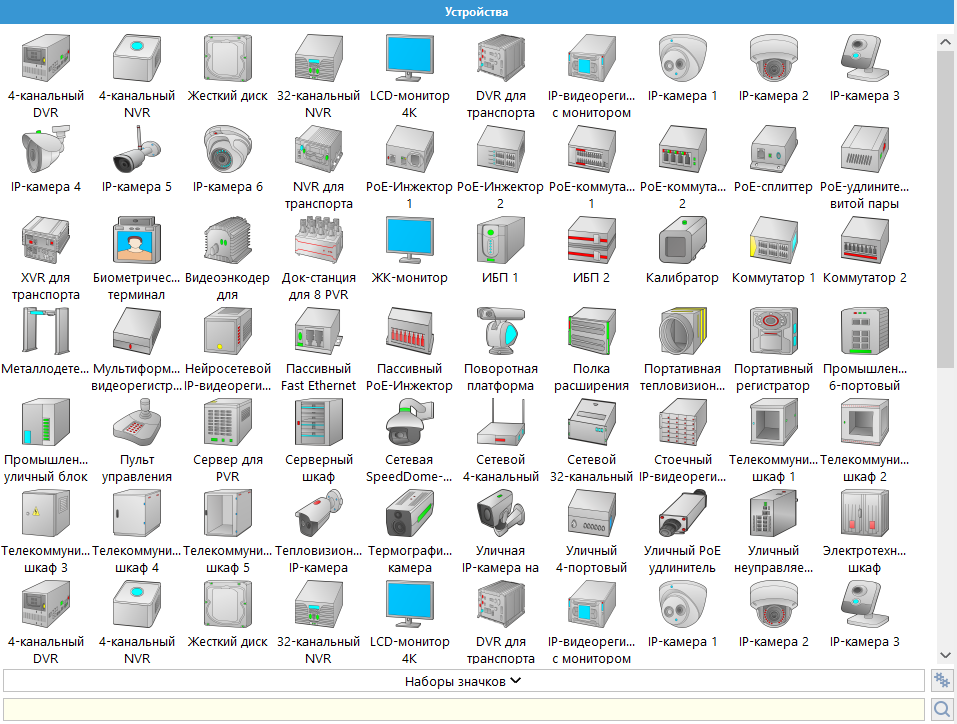
Task: Pick the Биометрический терминал icon
Action: 137,241
